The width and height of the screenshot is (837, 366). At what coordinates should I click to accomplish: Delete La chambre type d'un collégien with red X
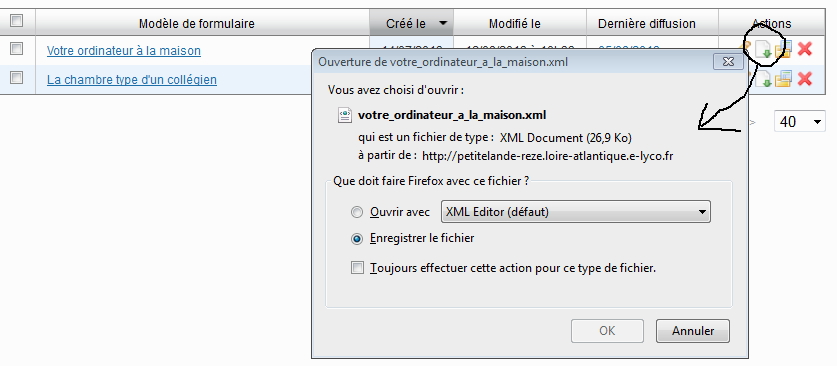click(x=804, y=79)
